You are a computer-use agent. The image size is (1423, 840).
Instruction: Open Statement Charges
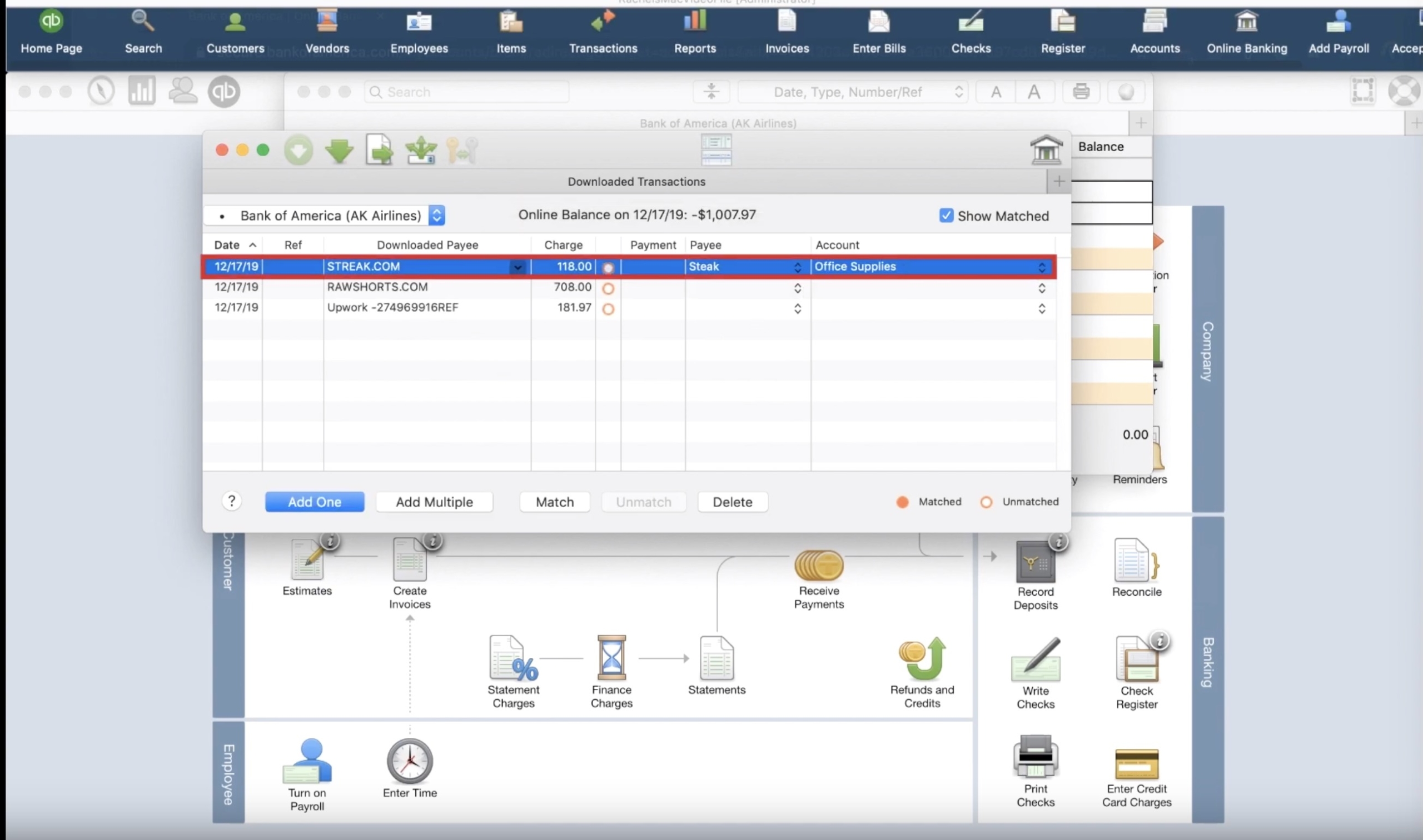coord(513,672)
